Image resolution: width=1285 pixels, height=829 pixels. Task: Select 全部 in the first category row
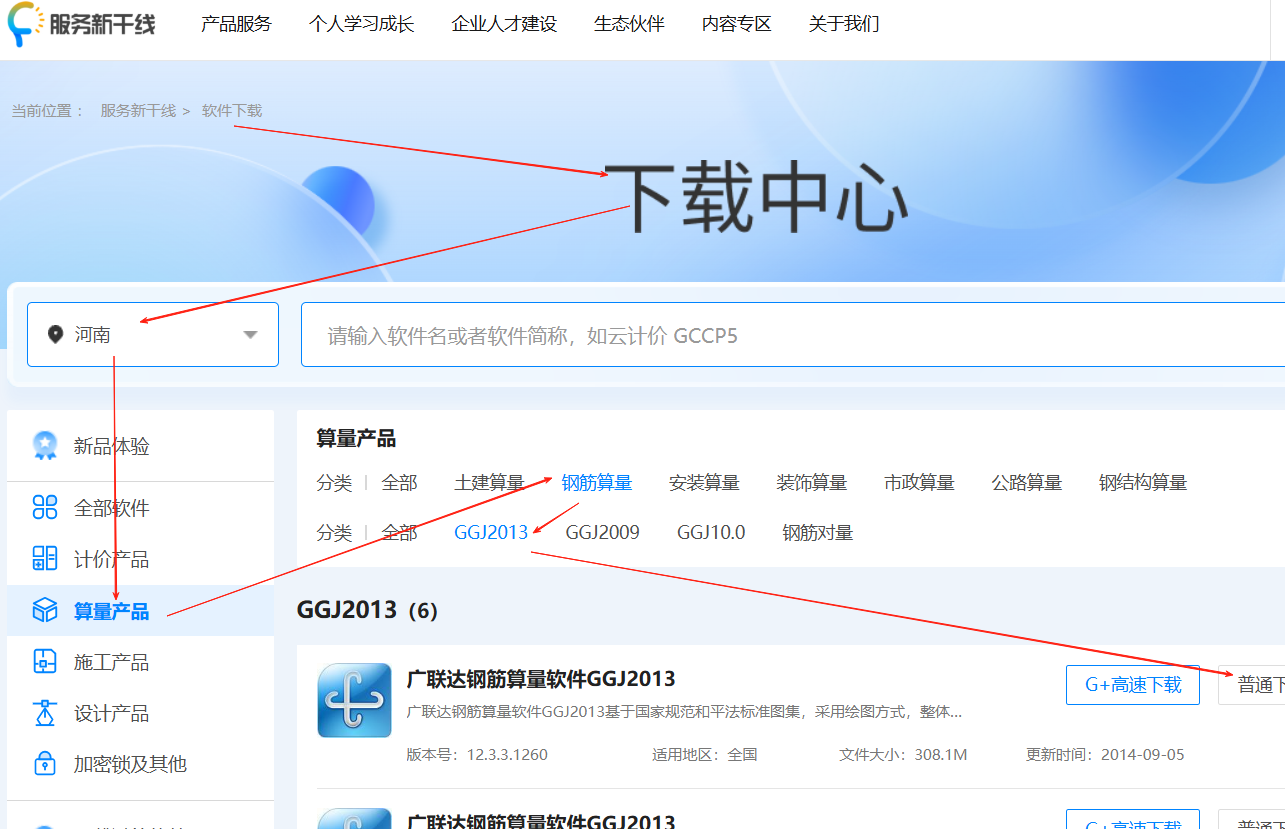[399, 483]
